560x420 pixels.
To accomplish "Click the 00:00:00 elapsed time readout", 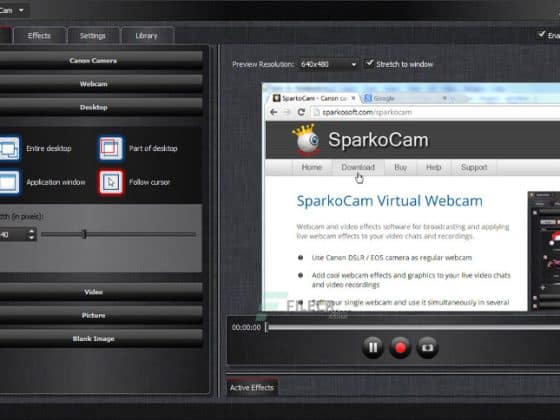I will click(246, 327).
